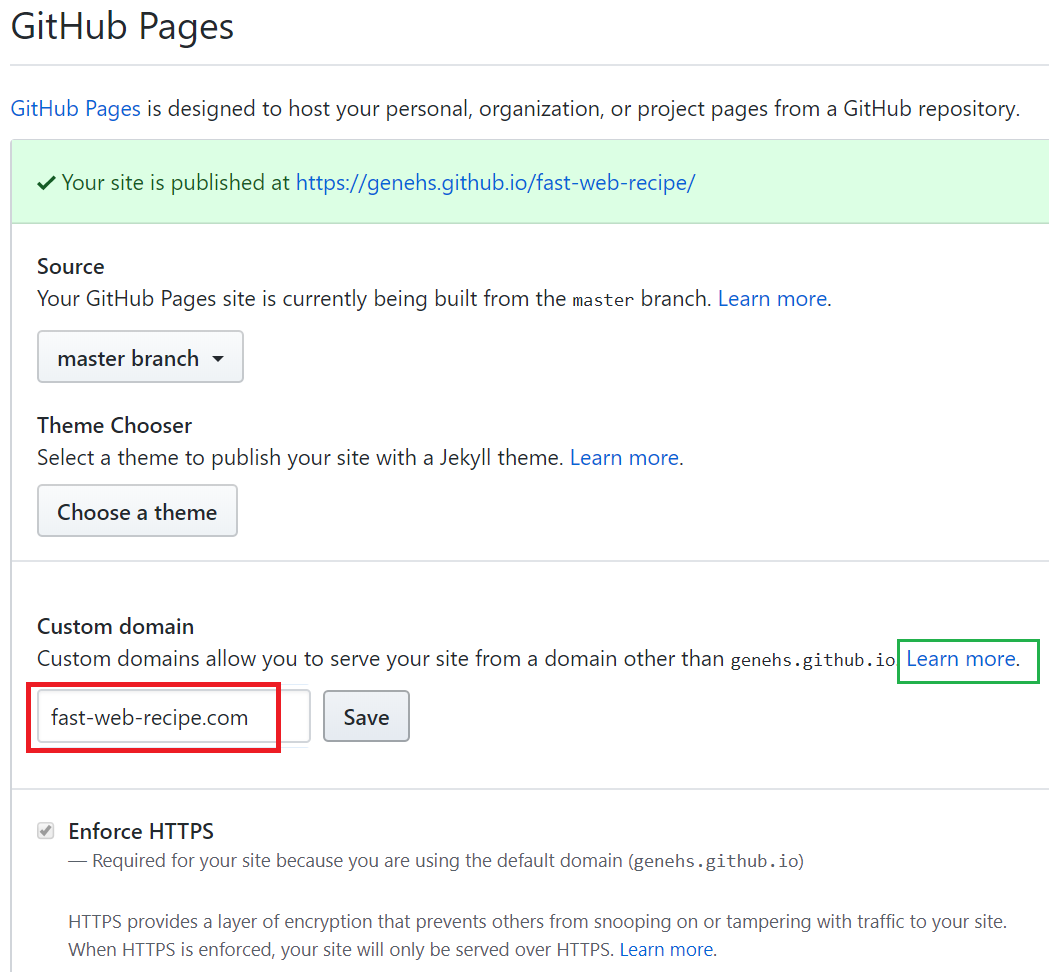1049x972 pixels.
Task: Click the green checkmark published icon
Action: 46,183
